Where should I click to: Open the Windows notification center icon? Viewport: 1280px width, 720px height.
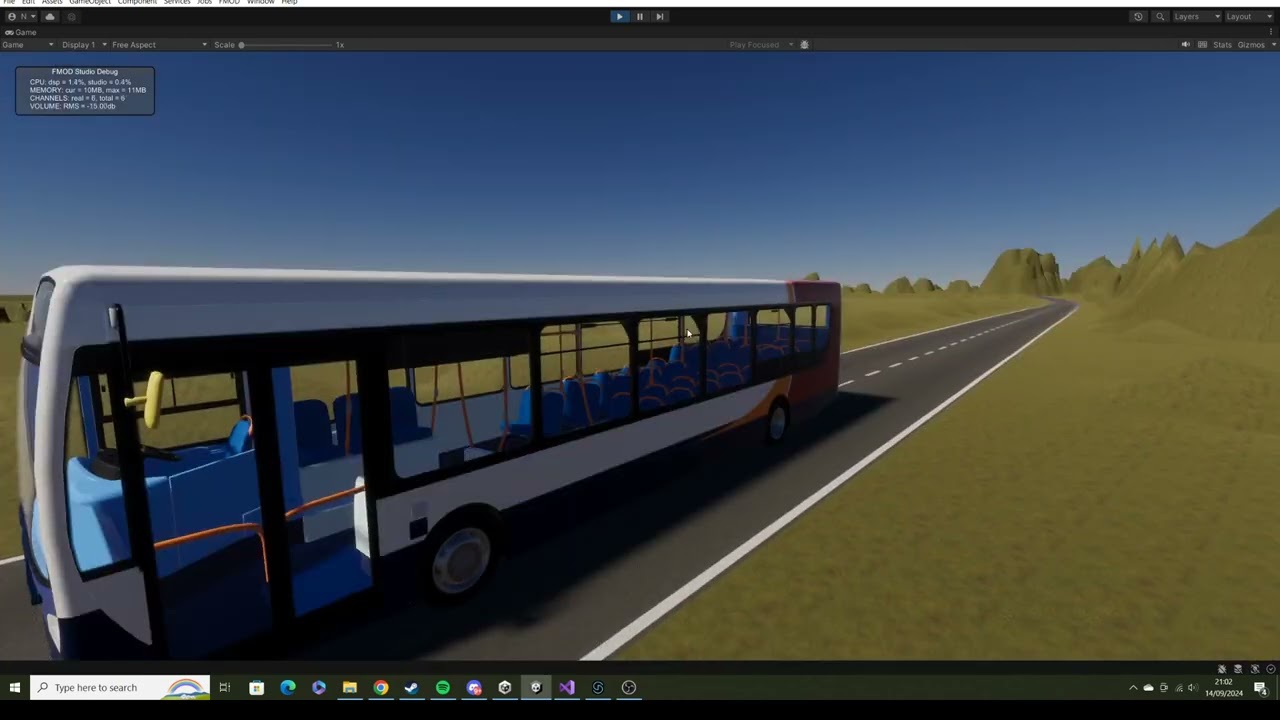click(1261, 688)
